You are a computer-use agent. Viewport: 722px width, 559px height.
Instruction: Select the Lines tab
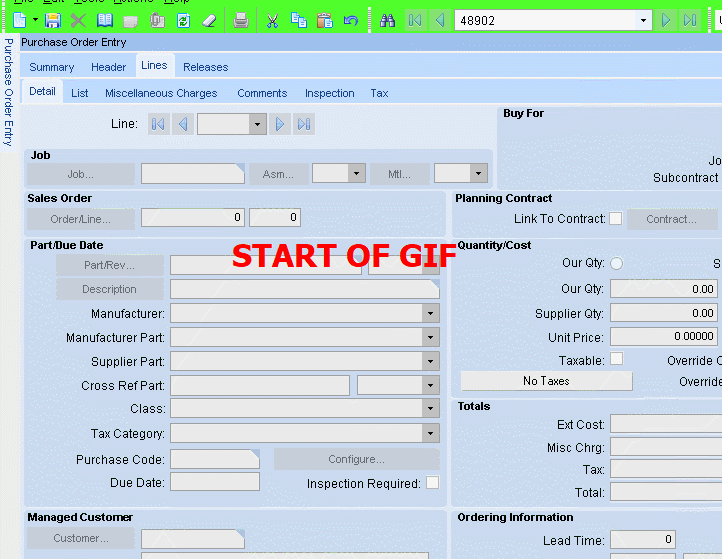coord(154,66)
